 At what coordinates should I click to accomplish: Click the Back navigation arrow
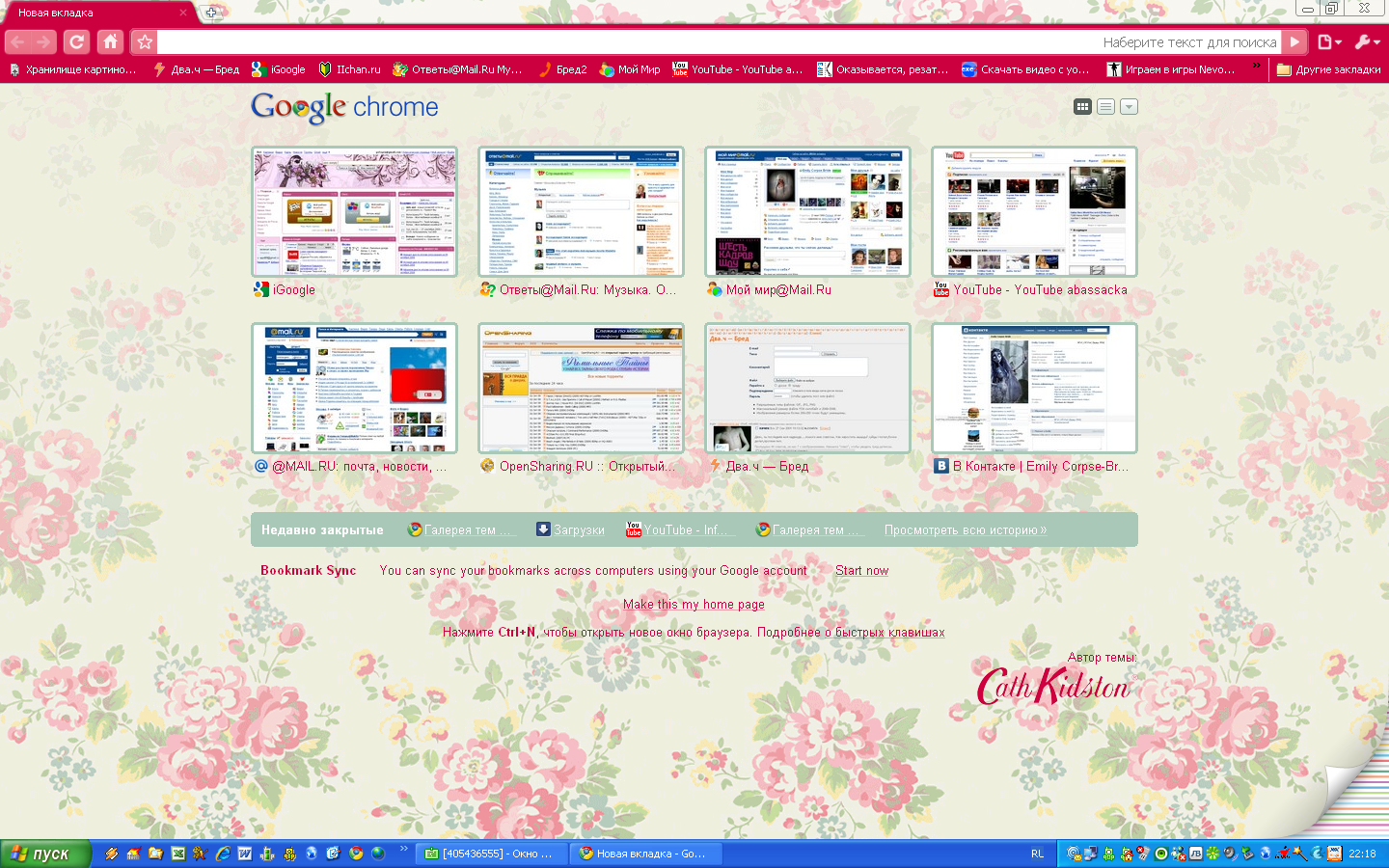click(17, 41)
